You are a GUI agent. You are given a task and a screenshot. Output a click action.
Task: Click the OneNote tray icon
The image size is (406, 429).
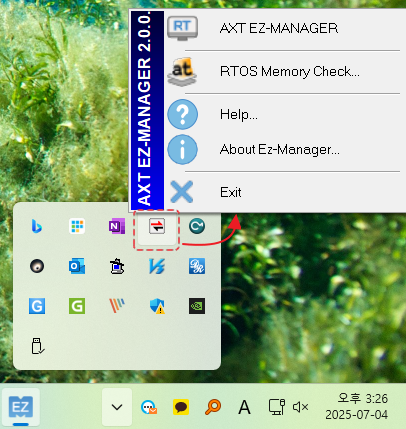pos(117,226)
